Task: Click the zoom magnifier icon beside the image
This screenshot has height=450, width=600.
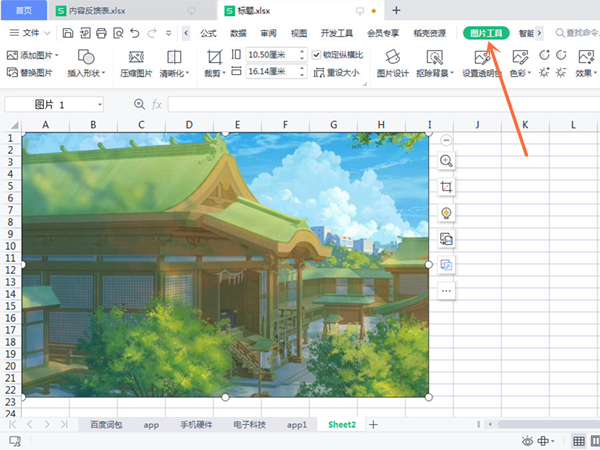Action: click(446, 161)
